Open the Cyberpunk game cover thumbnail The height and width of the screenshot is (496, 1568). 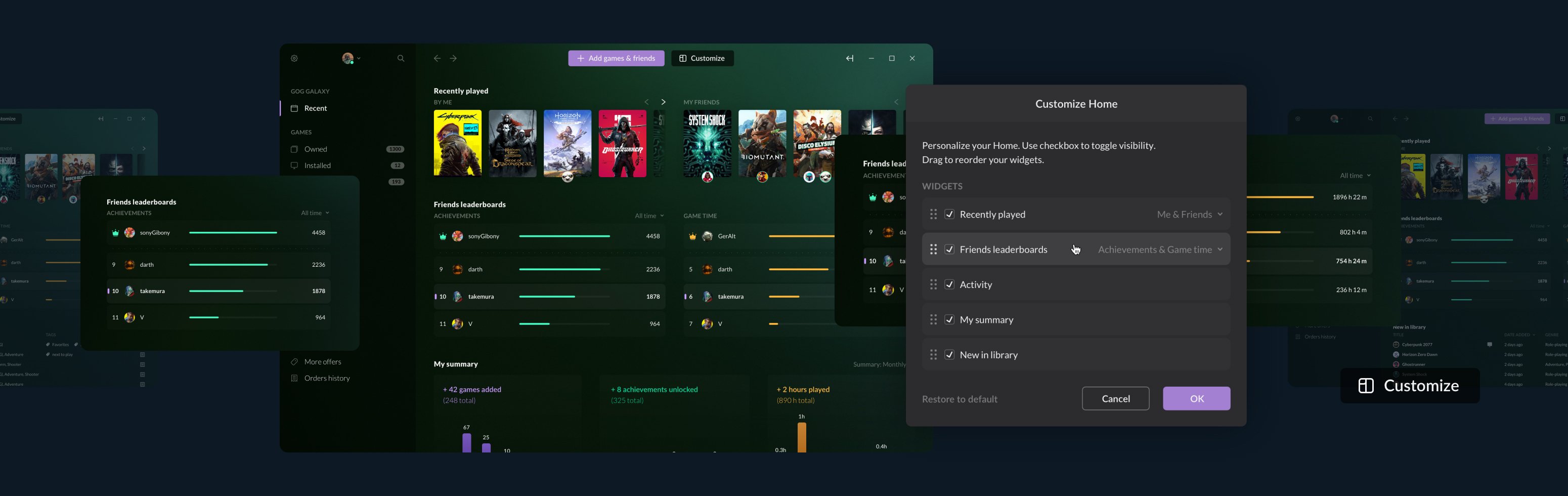[457, 143]
